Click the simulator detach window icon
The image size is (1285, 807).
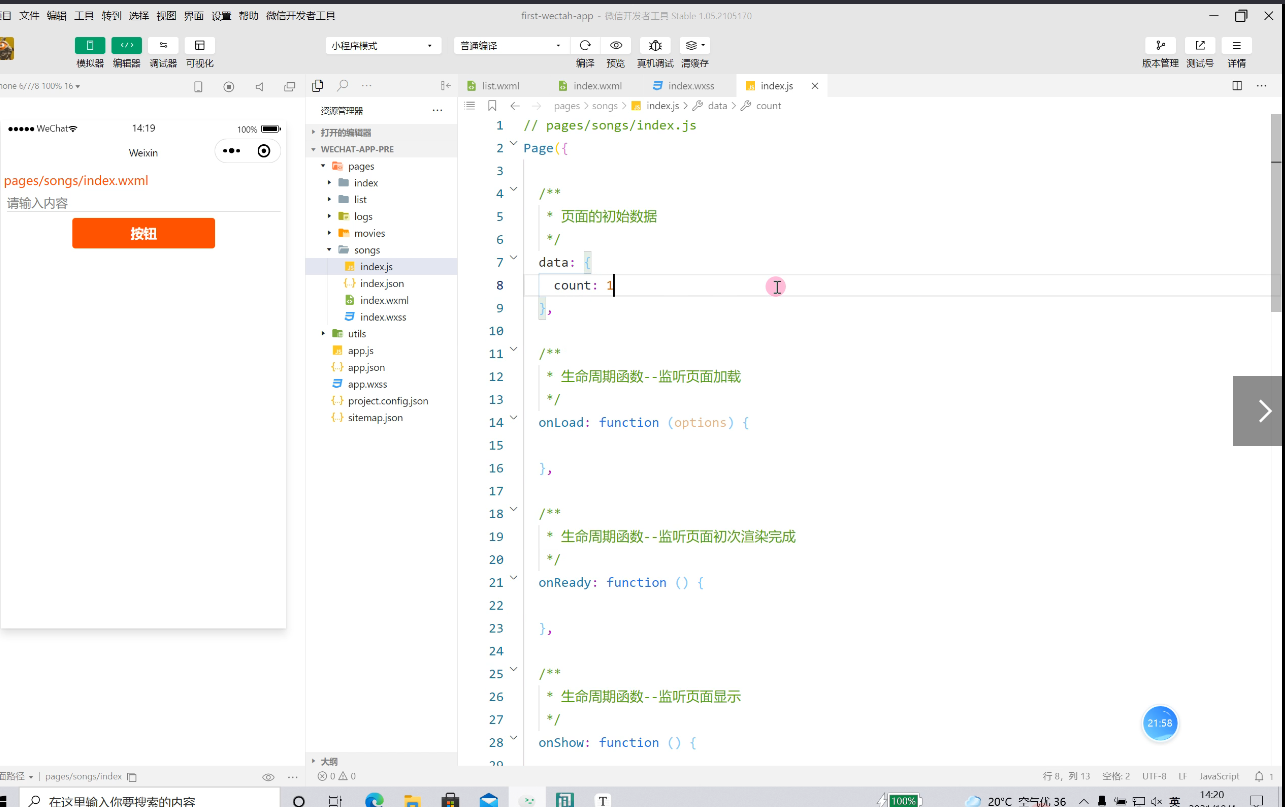click(x=290, y=87)
